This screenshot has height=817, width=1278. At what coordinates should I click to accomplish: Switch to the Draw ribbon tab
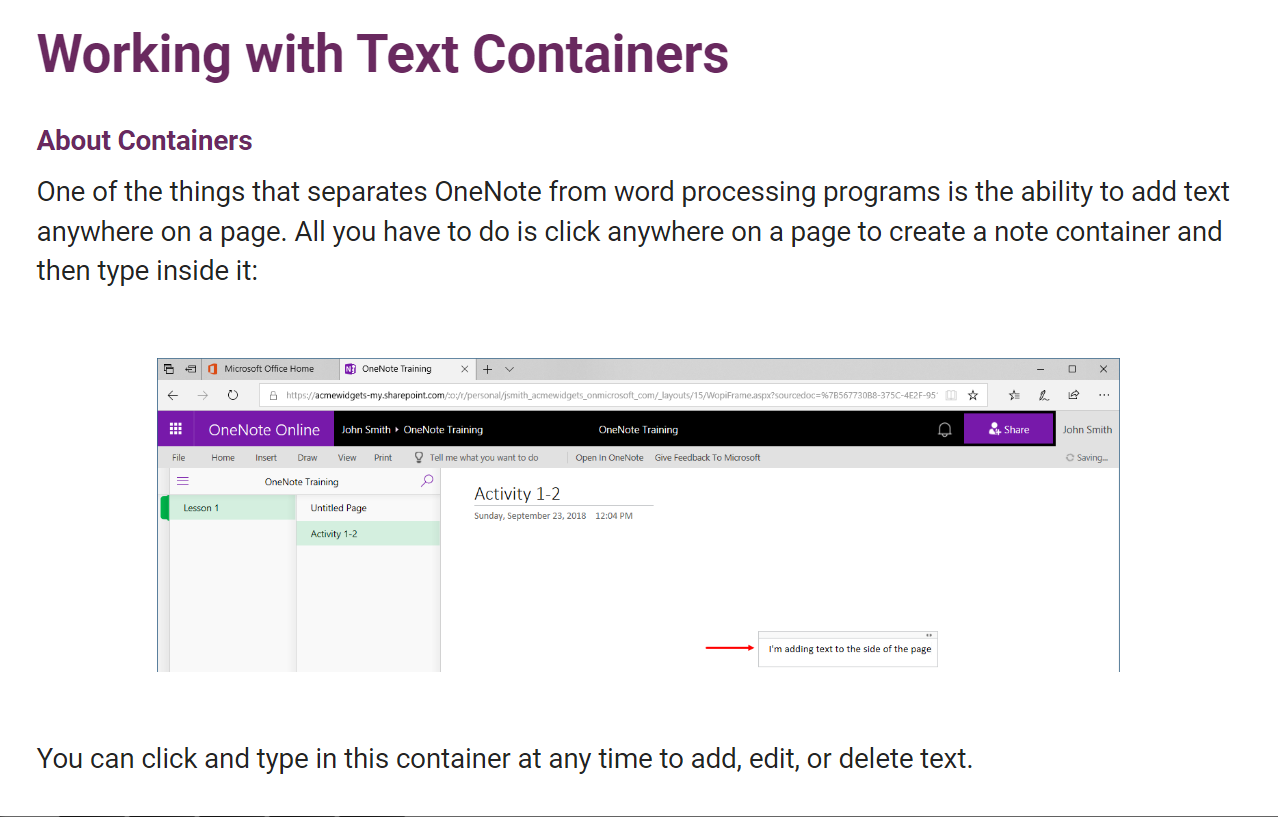click(x=307, y=458)
